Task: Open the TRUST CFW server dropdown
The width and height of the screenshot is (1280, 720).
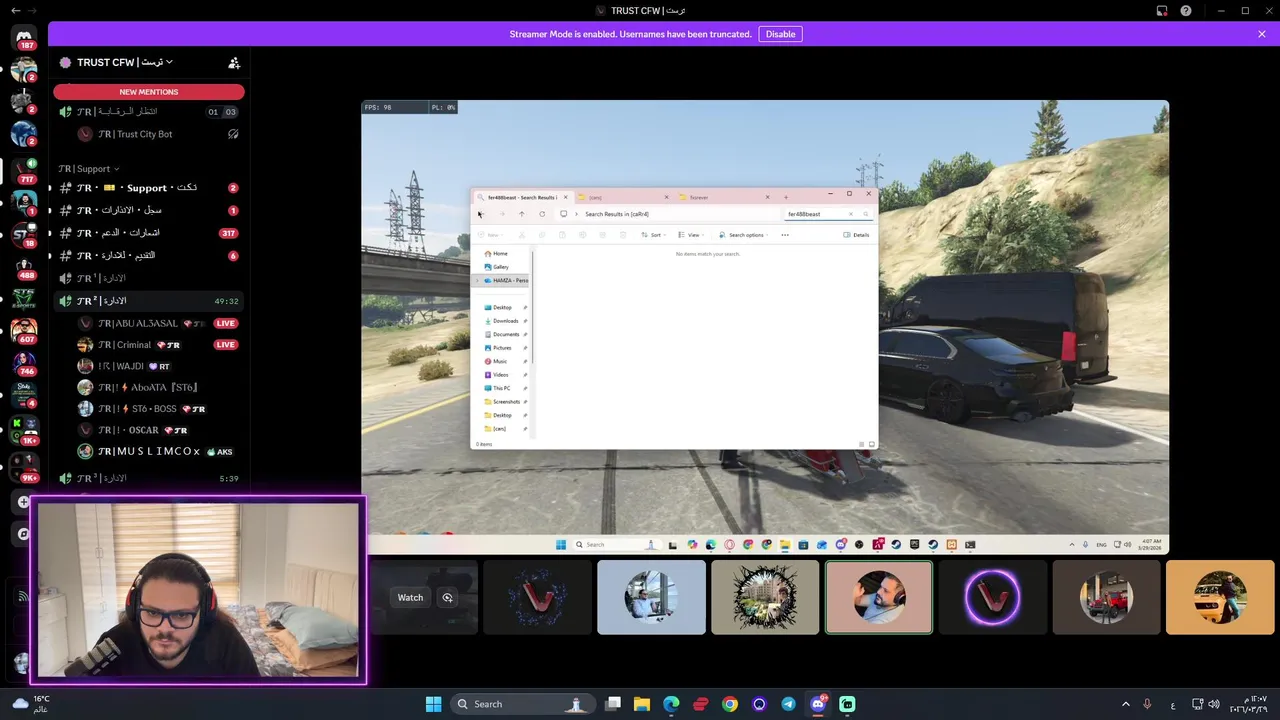Action: [x=125, y=62]
